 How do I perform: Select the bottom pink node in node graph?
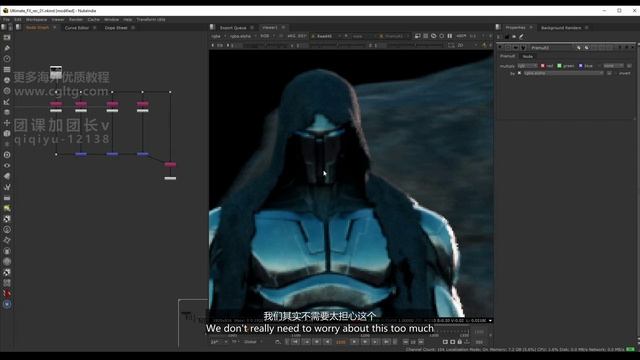170,164
